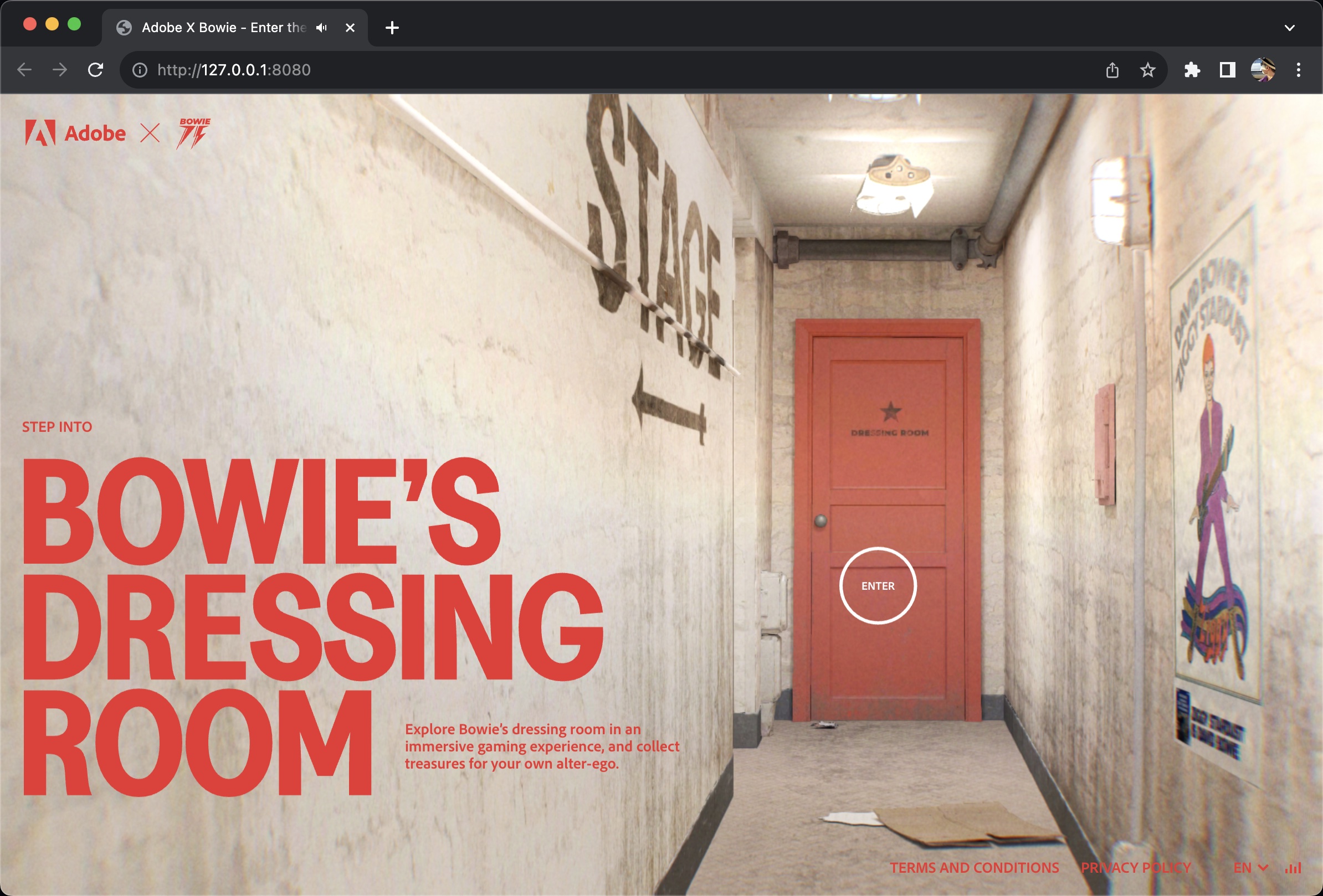This screenshot has width=1323, height=896.
Task: View site information icon
Action: [x=140, y=70]
